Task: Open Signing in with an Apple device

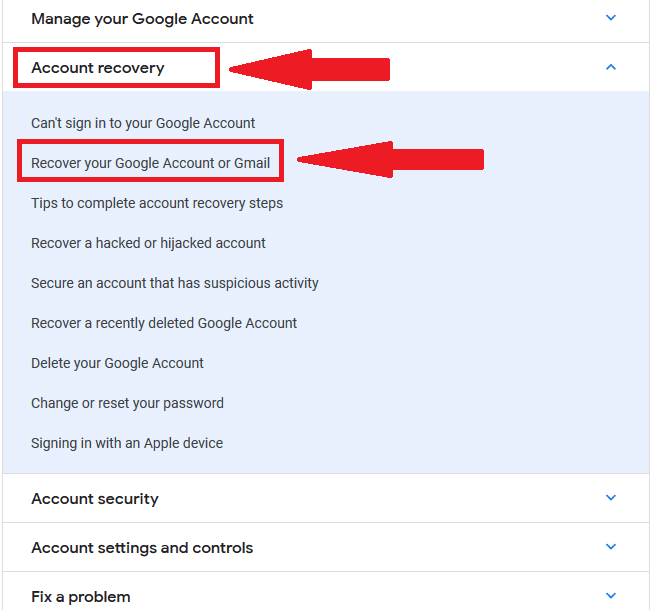Action: 127,443
